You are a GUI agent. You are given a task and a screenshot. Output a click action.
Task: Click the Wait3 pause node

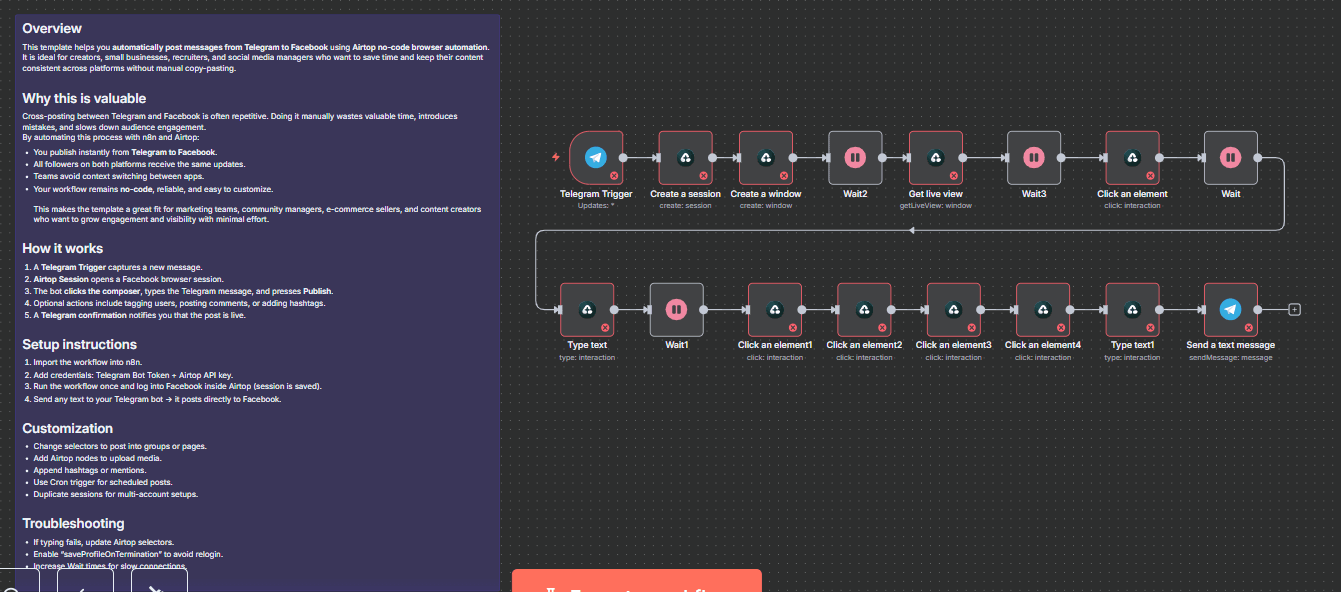click(1033, 157)
